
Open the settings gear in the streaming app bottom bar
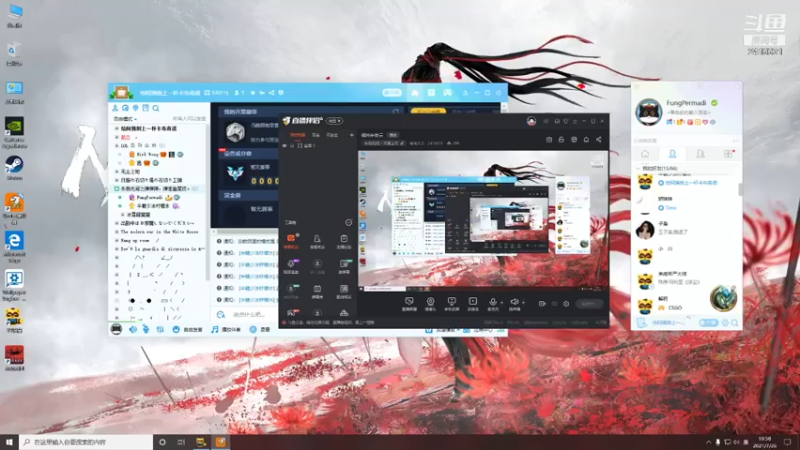coord(566,304)
